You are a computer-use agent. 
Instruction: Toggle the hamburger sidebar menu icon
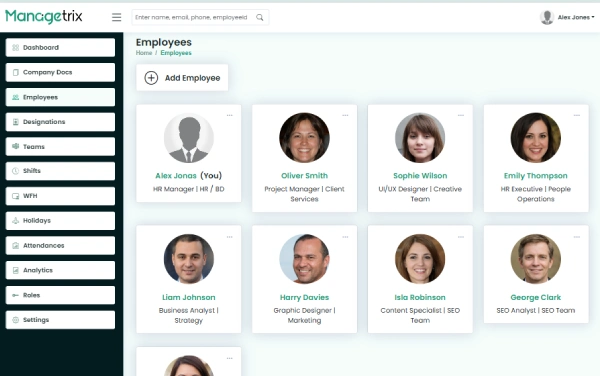point(116,17)
